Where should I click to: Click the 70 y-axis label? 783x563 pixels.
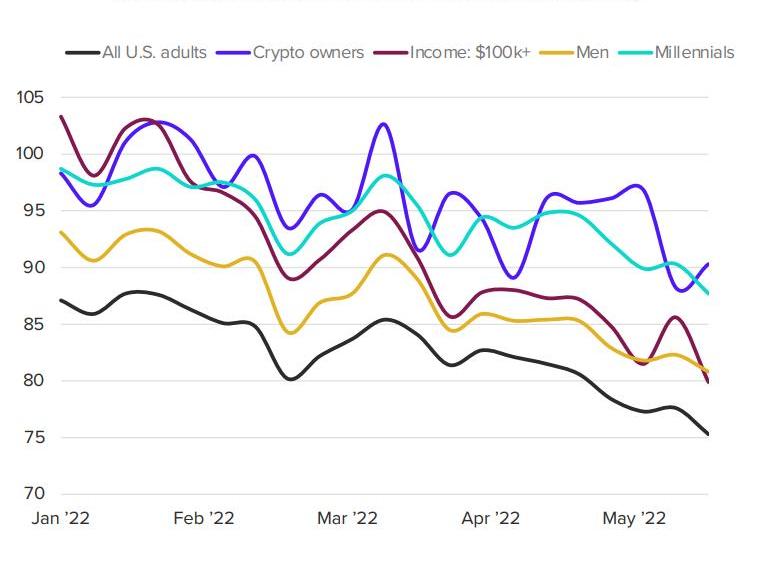pyautogui.click(x=35, y=494)
